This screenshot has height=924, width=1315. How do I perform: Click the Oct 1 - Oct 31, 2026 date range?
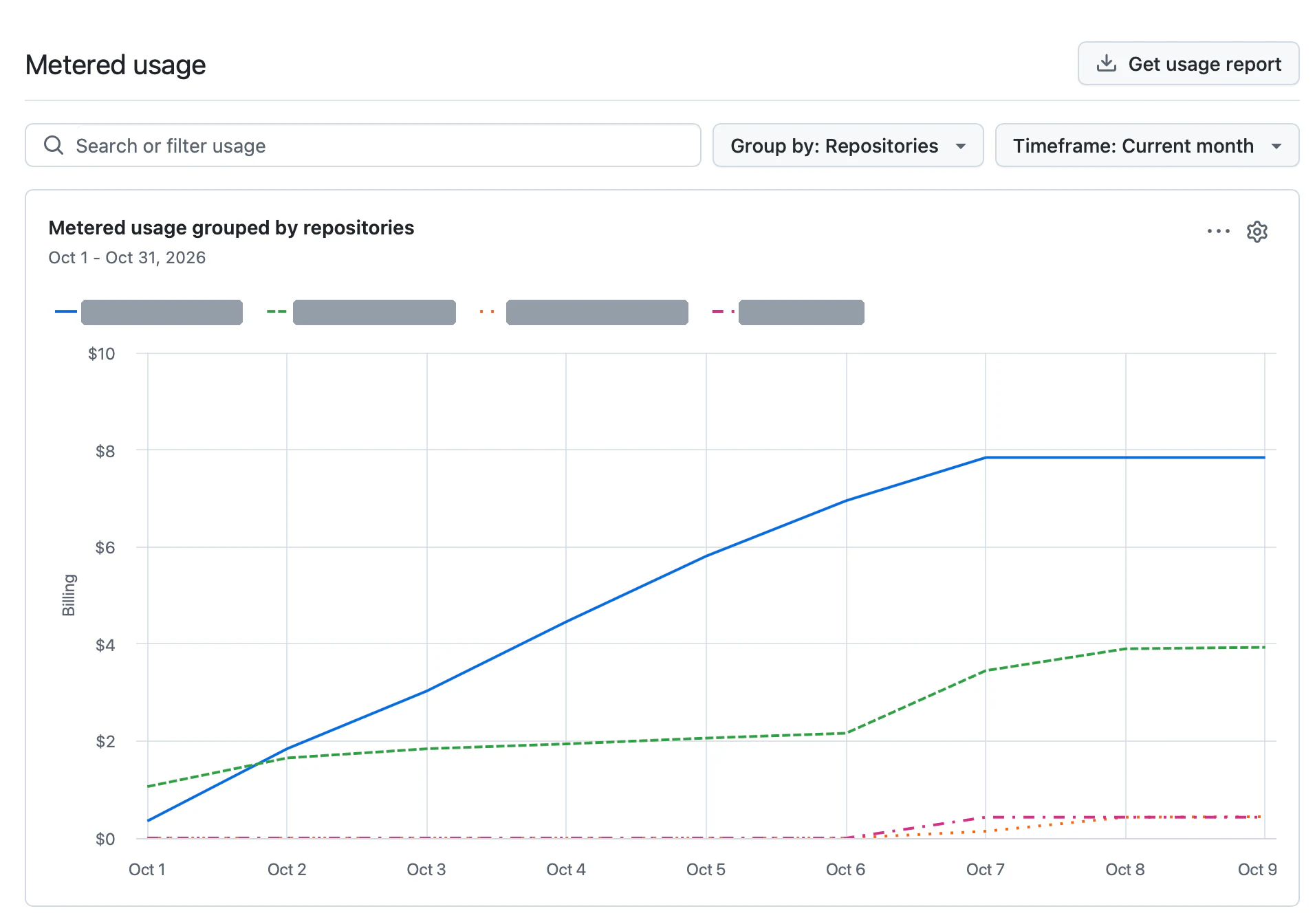point(127,258)
